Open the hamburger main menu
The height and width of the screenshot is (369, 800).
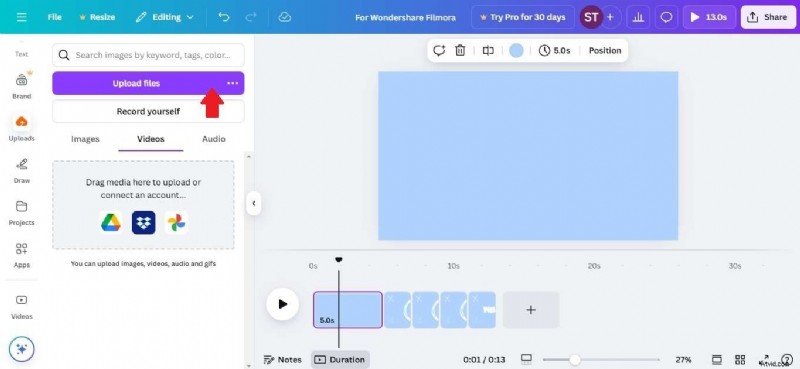point(21,17)
